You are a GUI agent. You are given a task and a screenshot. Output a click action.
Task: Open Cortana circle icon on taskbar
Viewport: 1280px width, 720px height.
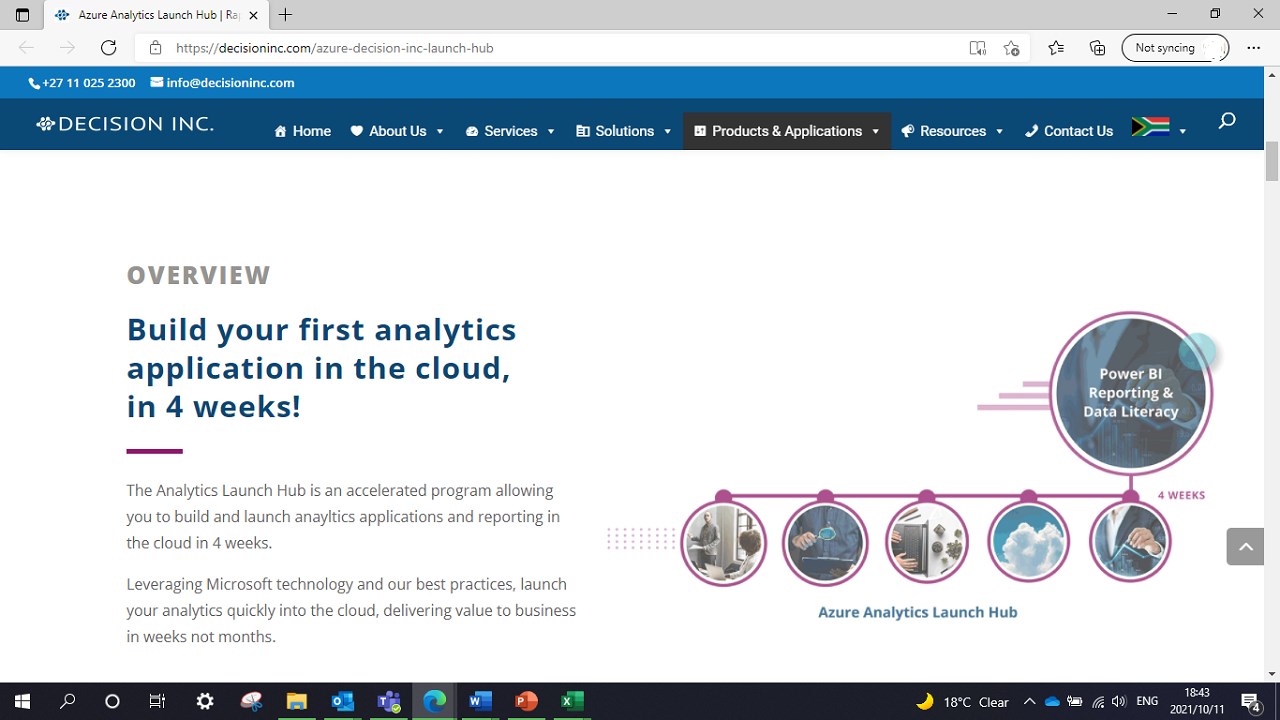[112, 701]
